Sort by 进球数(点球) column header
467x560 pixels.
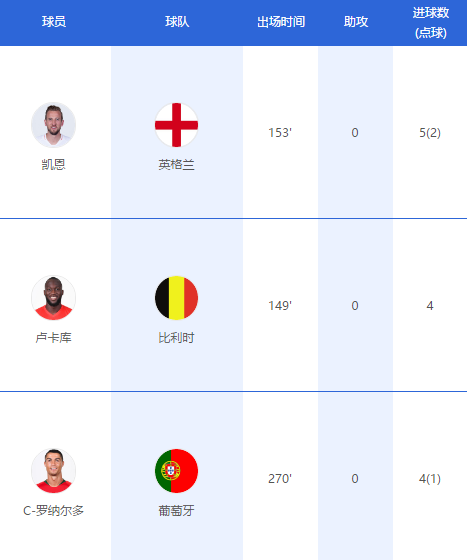point(431,22)
